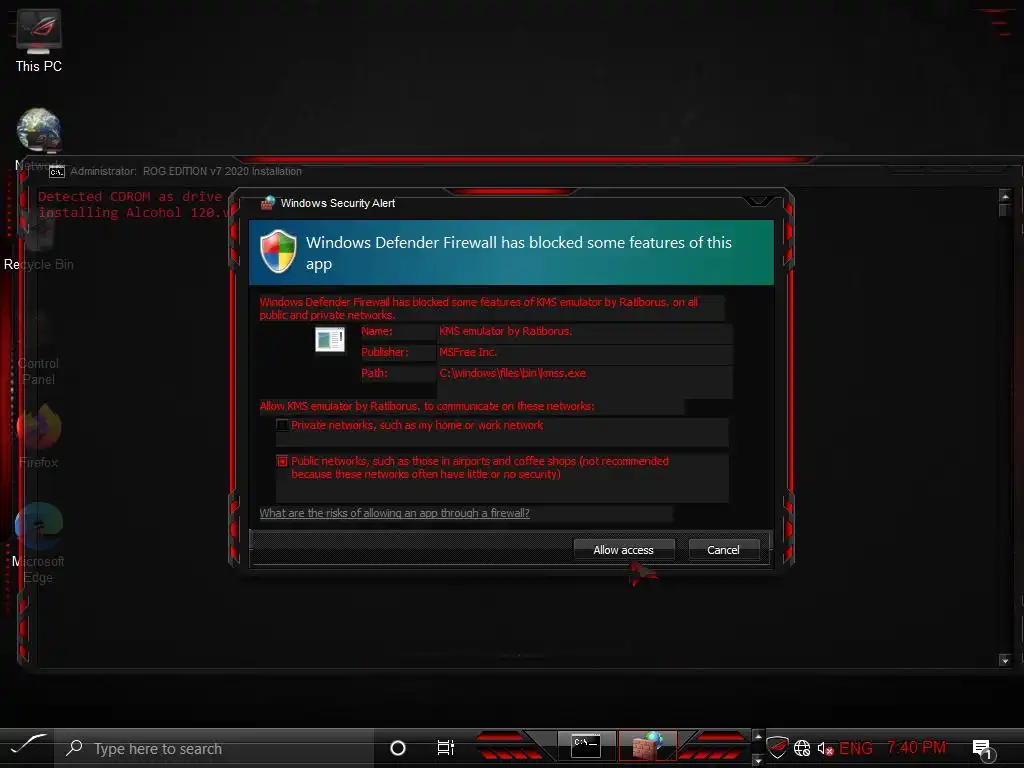Click the console window title bar icon
The height and width of the screenshot is (768, 1024).
click(x=57, y=172)
